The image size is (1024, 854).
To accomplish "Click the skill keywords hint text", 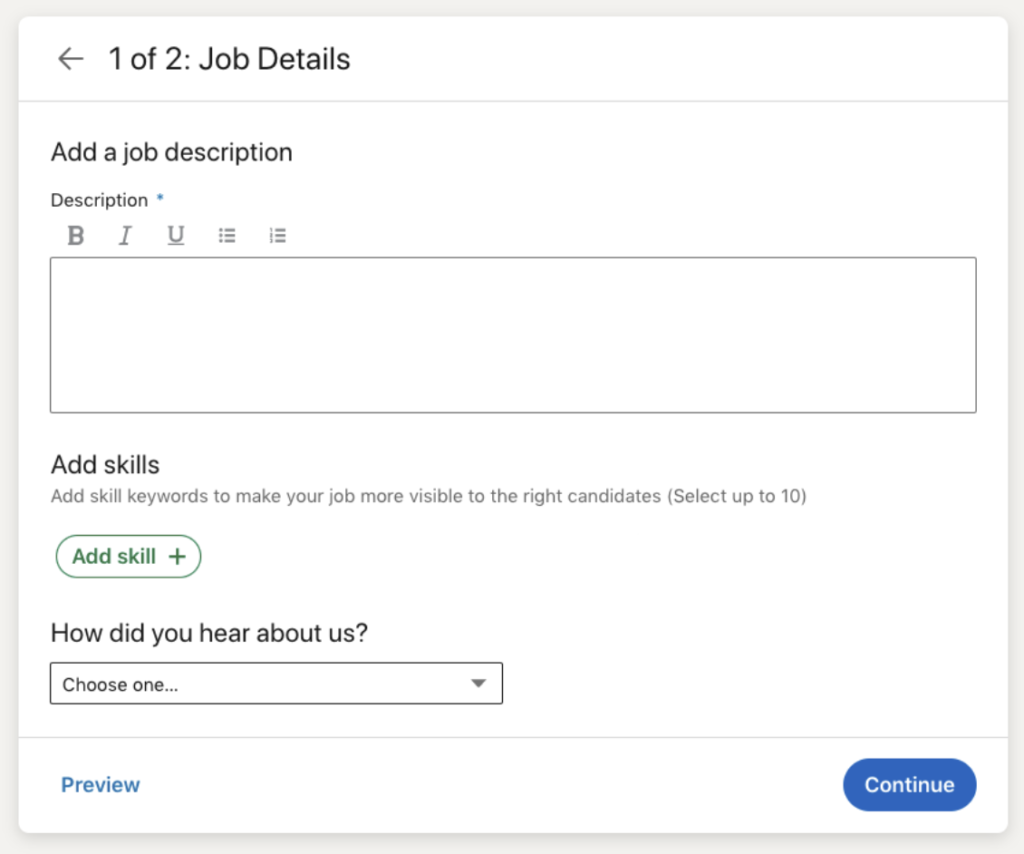I will [428, 496].
